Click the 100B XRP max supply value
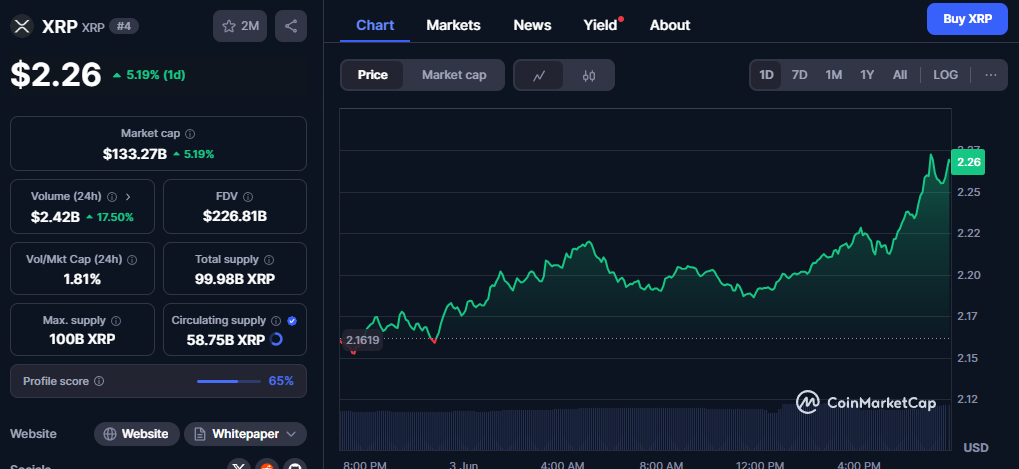 point(82,339)
